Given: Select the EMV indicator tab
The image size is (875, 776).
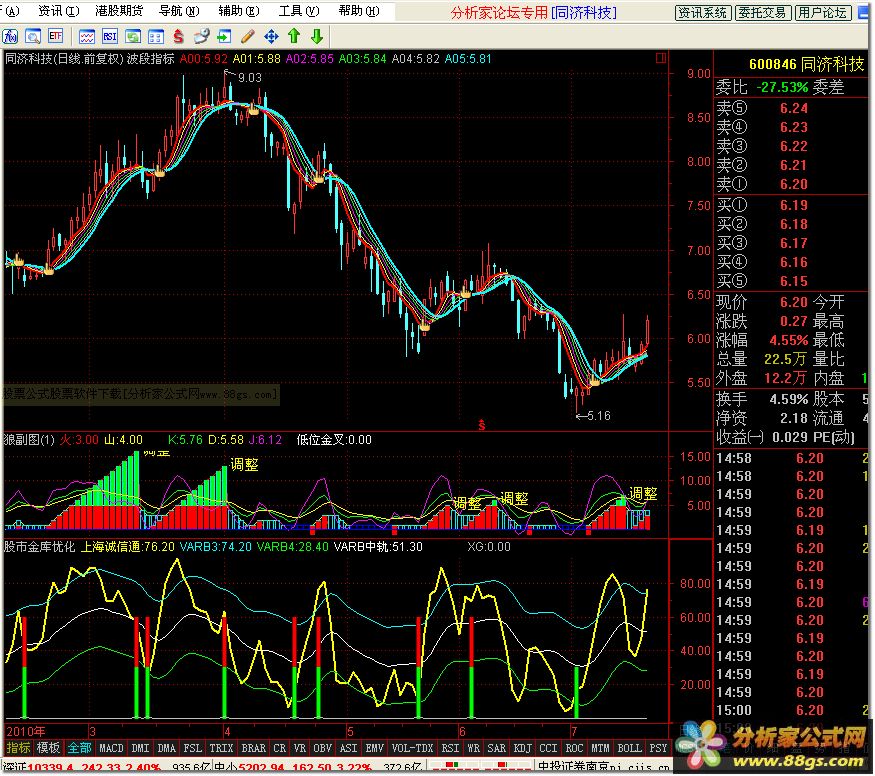Looking at the screenshot, I should (374, 748).
